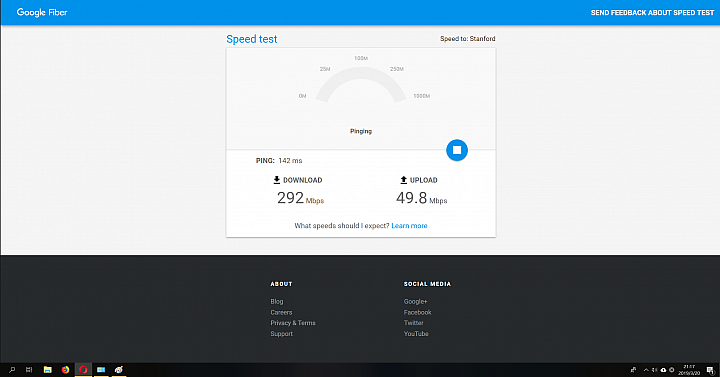Click the taskbar clock and date
Viewport: 720px width, 377px height.
click(x=689, y=370)
